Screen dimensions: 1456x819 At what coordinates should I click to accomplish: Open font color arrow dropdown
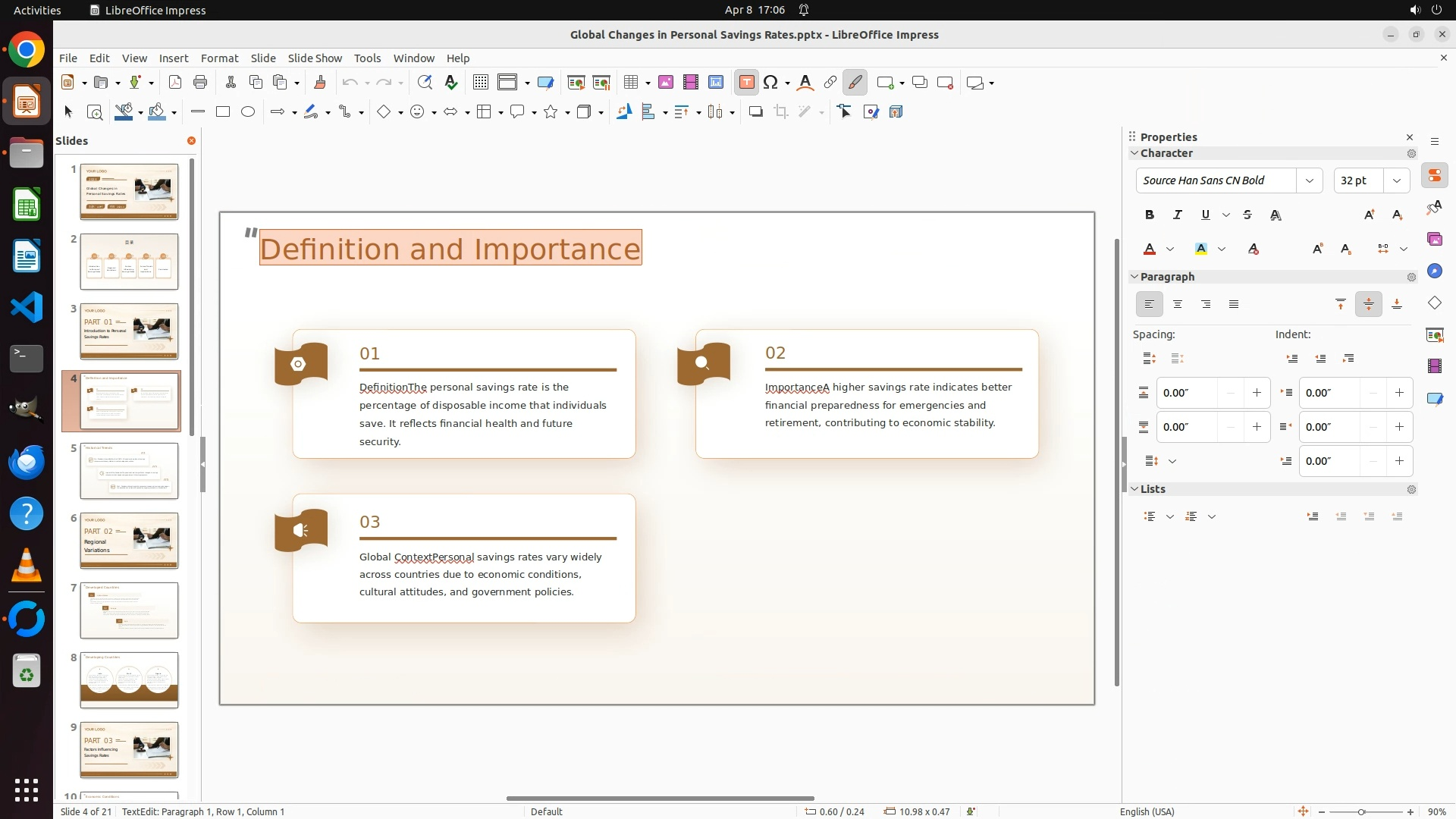[x=1170, y=249]
